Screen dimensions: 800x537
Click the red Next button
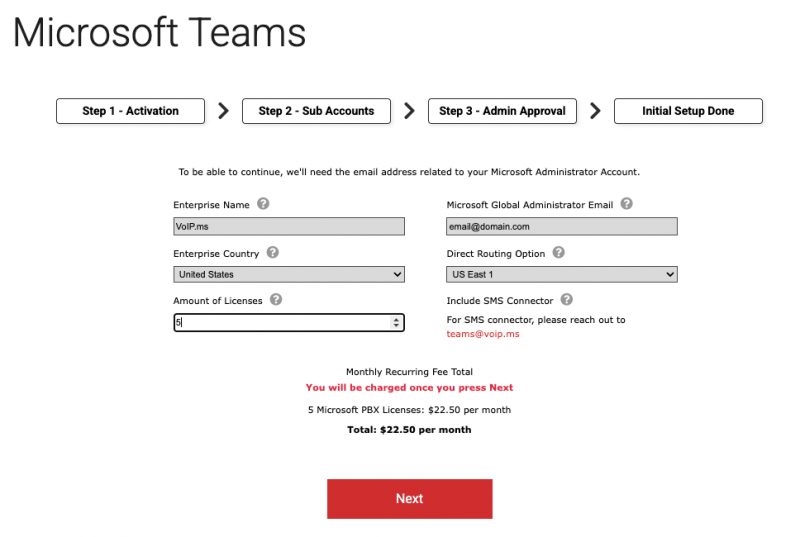(x=410, y=499)
